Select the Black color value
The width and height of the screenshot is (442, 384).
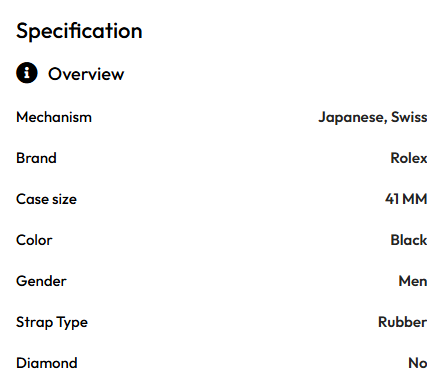click(x=409, y=240)
